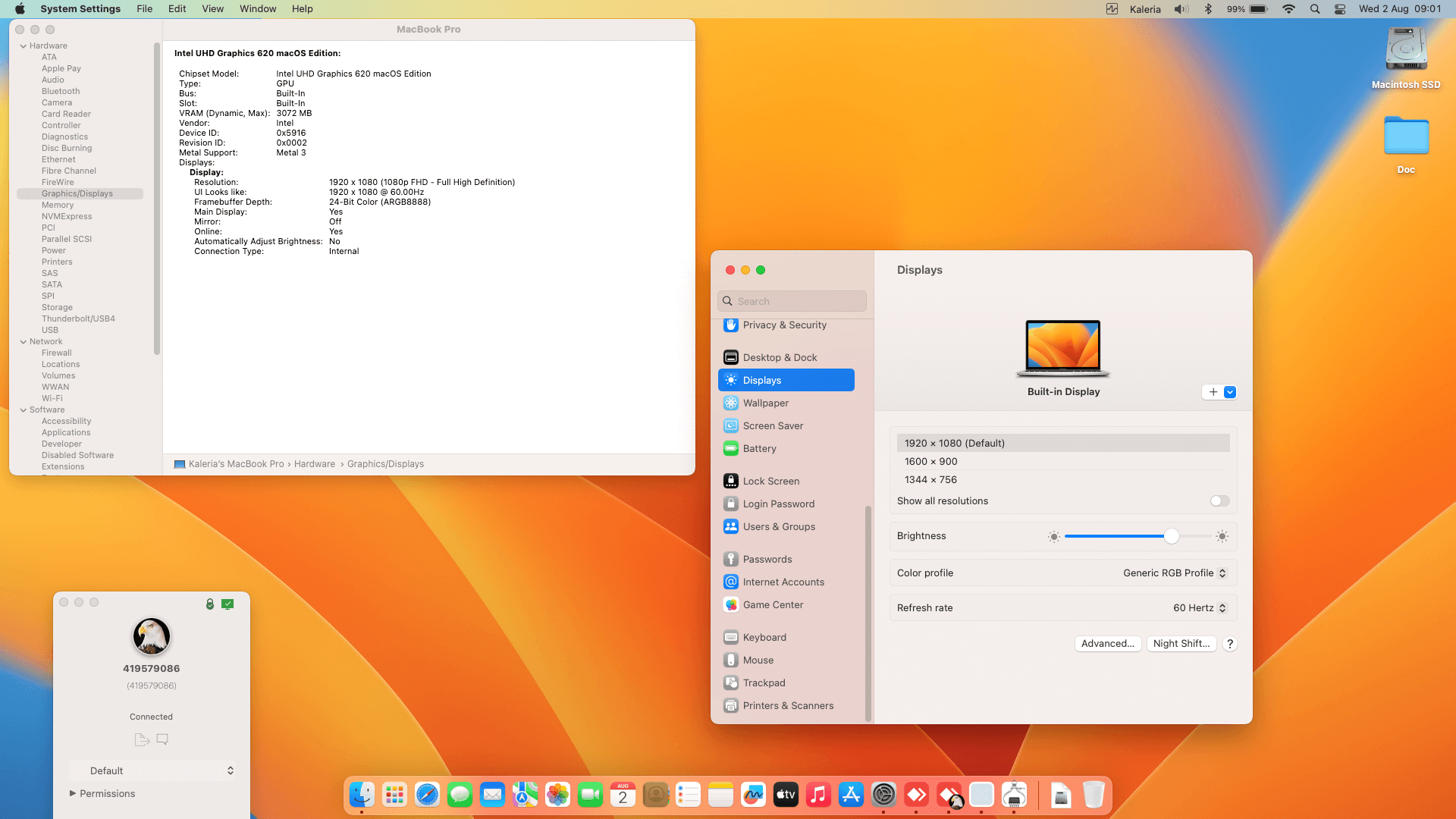The image size is (1456, 819).
Task: Open chat in the connected session window
Action: tap(162, 739)
